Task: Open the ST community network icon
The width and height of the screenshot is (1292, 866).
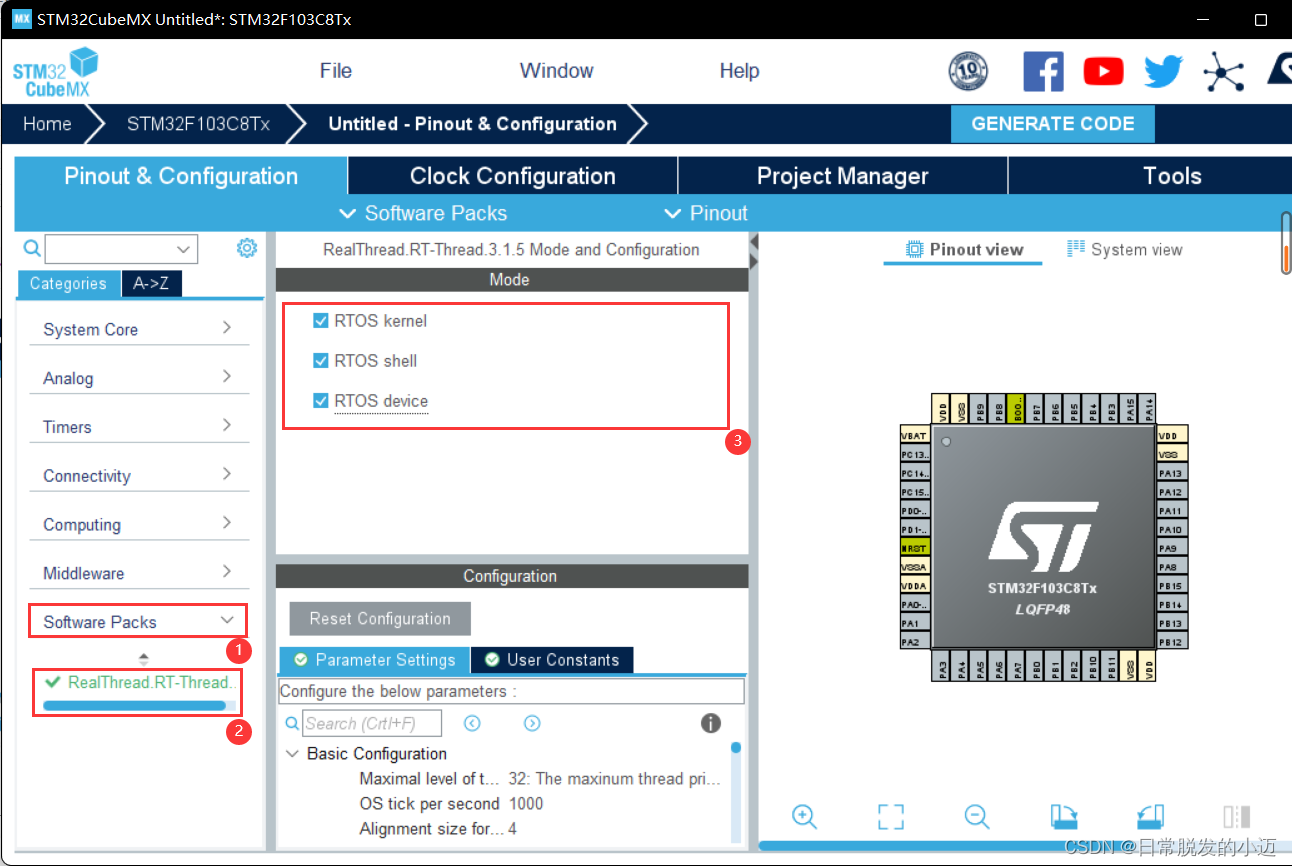Action: coord(1222,72)
